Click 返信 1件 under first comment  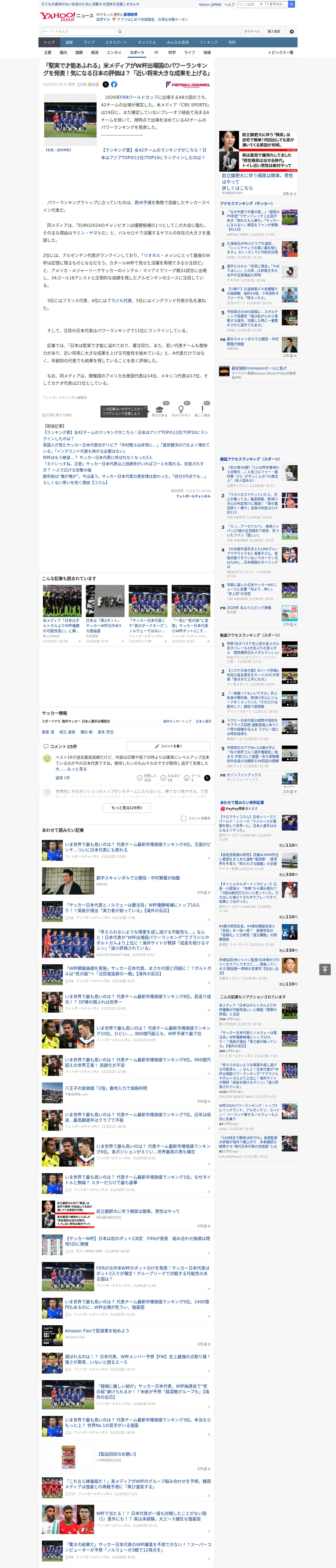63,778
